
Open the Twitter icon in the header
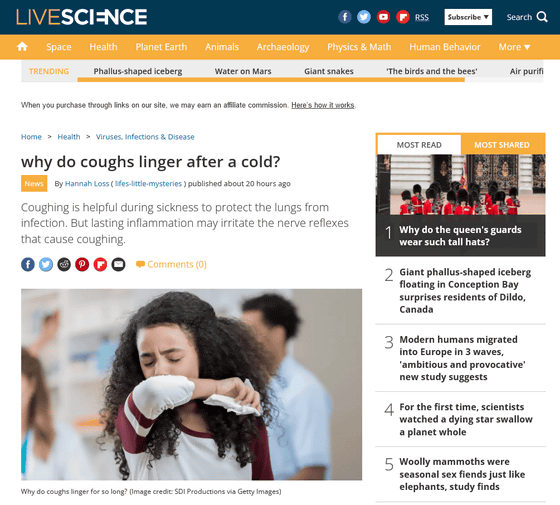coord(364,17)
